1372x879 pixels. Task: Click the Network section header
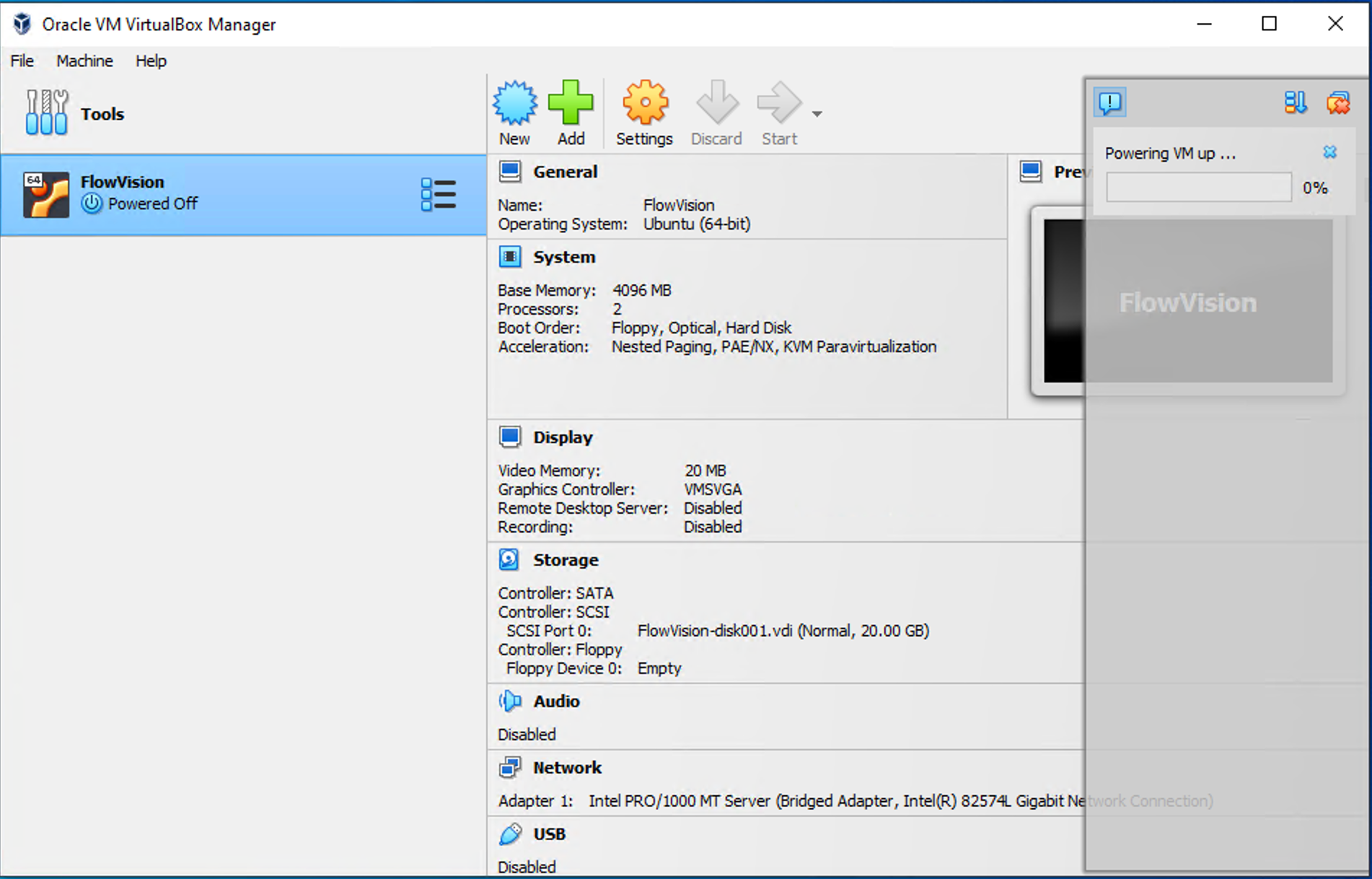click(567, 767)
